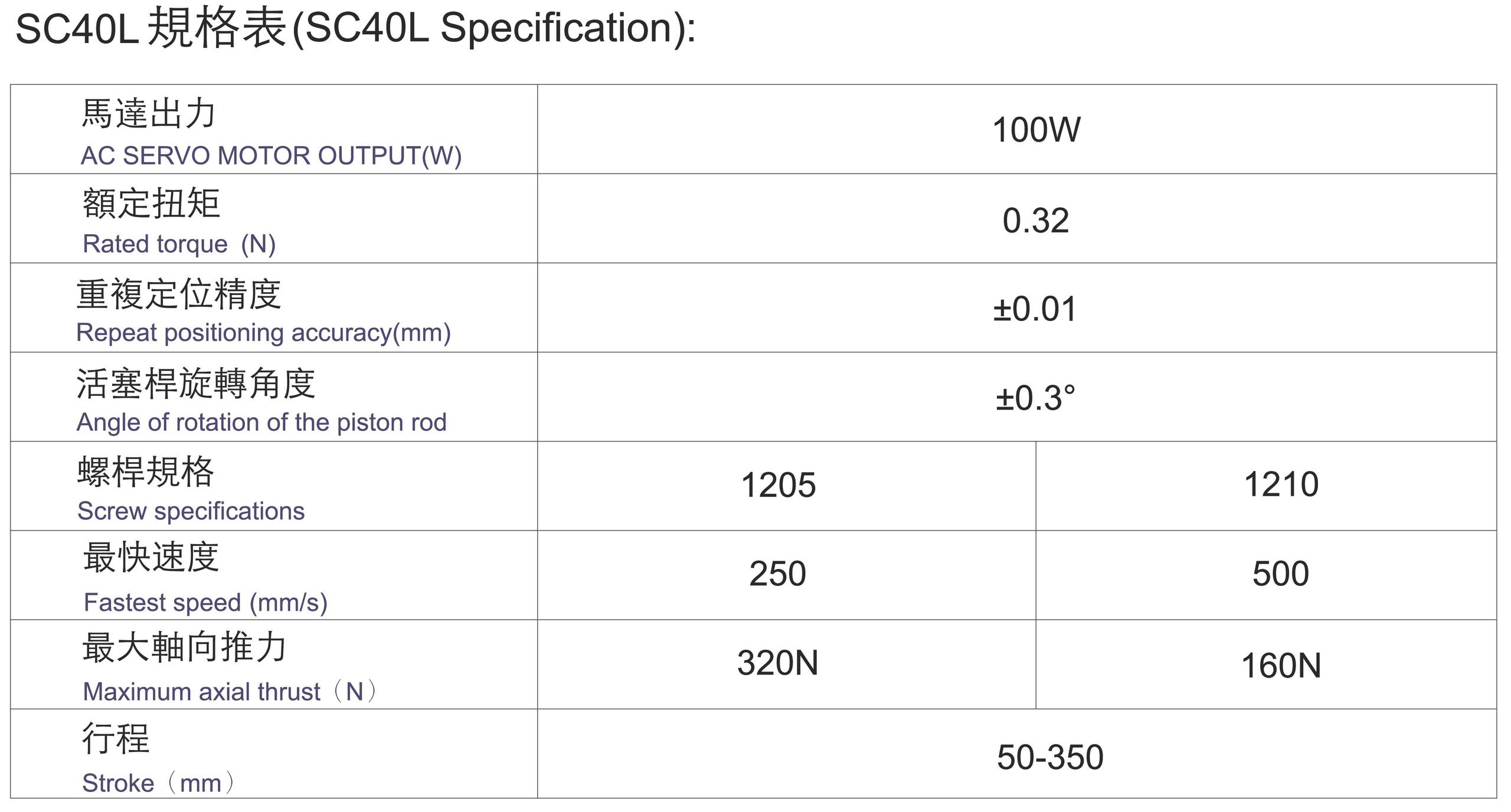This screenshot has width=1511, height=812.
Task: Click the 320N axial thrust value
Action: [x=777, y=663]
